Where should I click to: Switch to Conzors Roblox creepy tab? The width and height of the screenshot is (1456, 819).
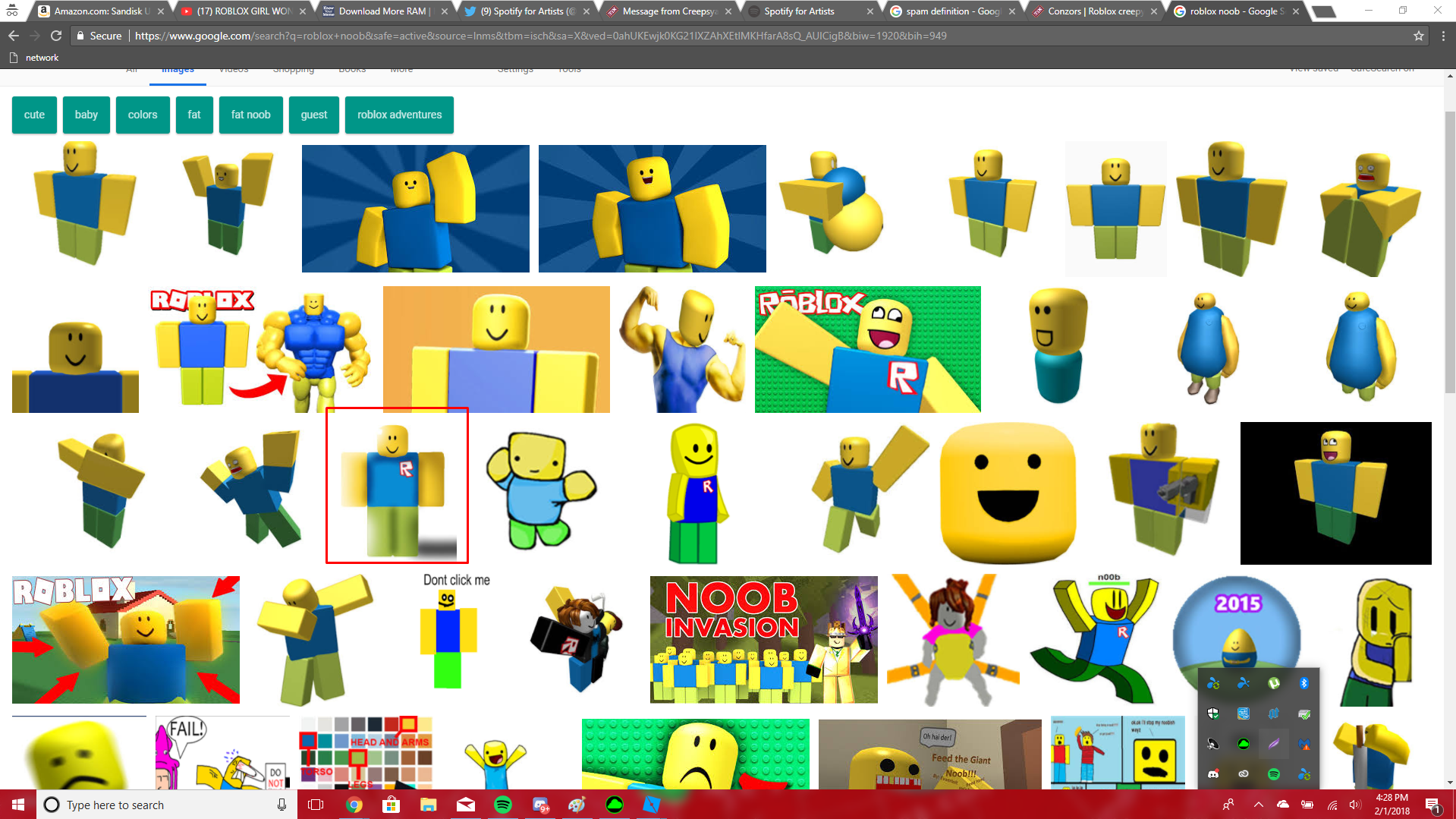point(1093,11)
